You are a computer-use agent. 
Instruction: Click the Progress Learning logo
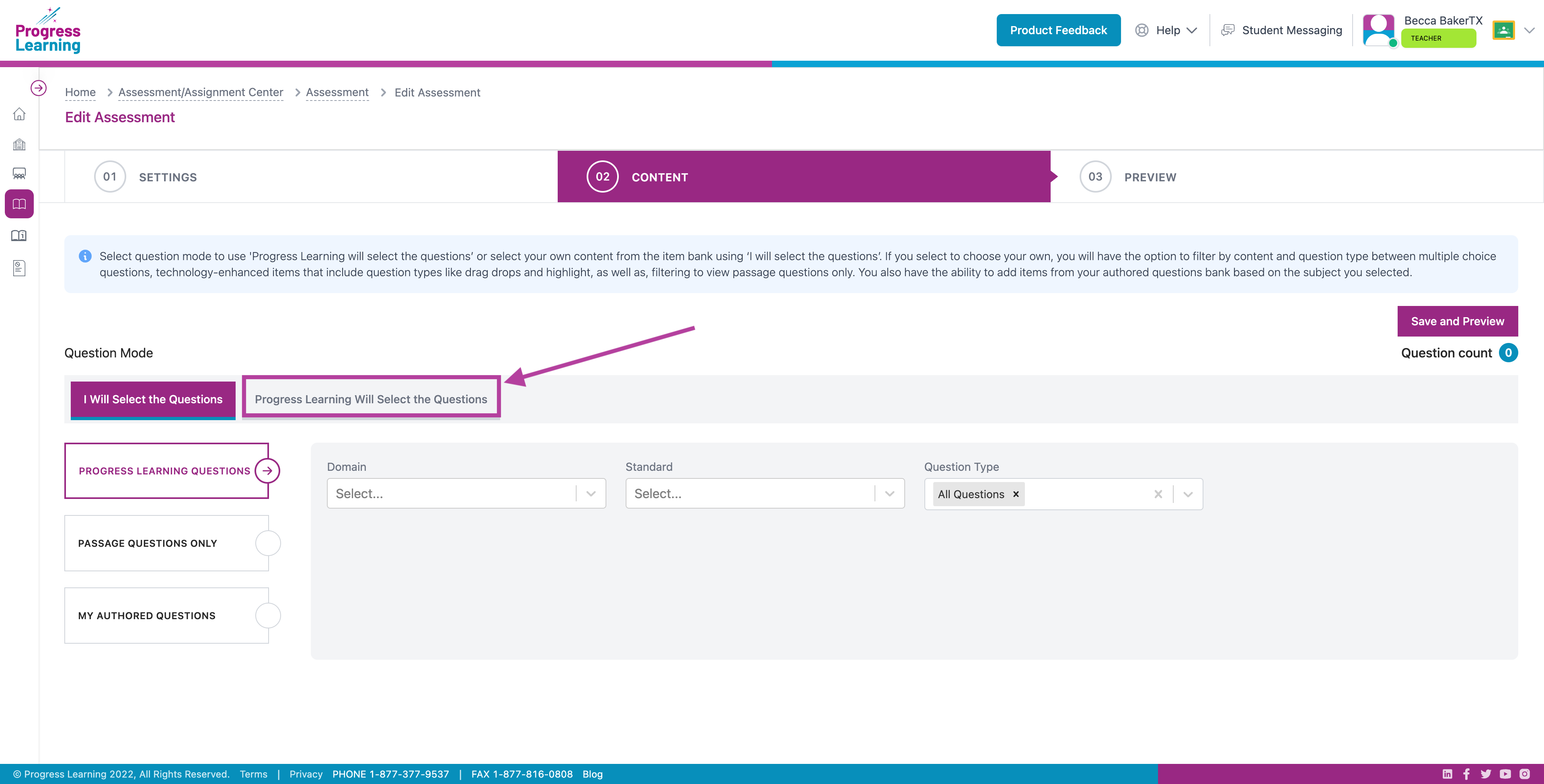(x=47, y=30)
